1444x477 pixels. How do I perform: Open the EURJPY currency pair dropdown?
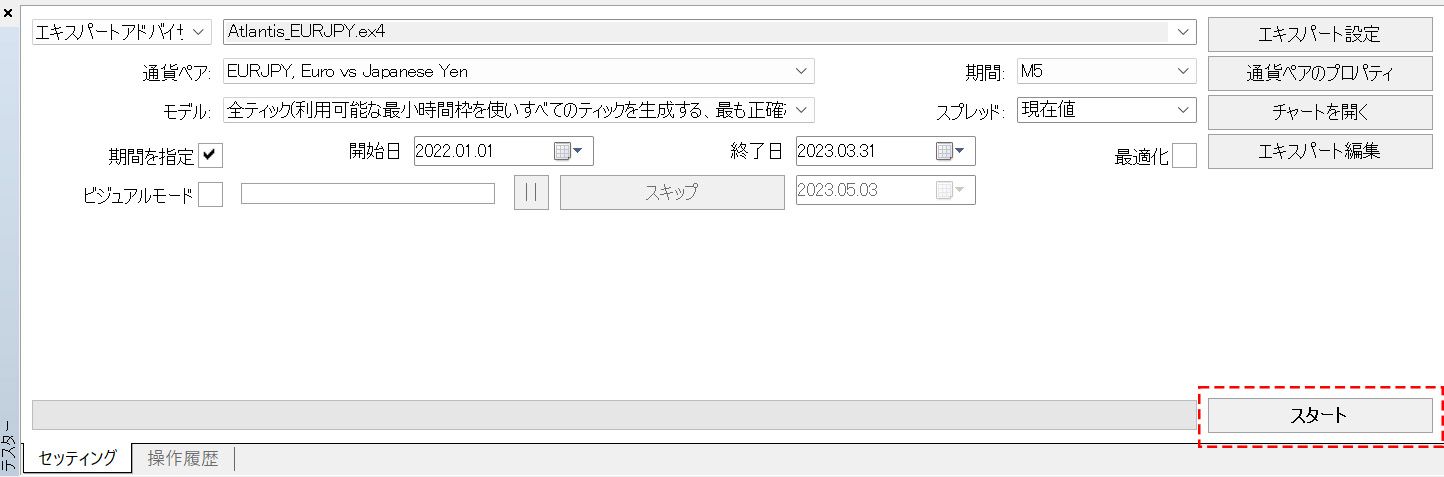pyautogui.click(x=802, y=71)
